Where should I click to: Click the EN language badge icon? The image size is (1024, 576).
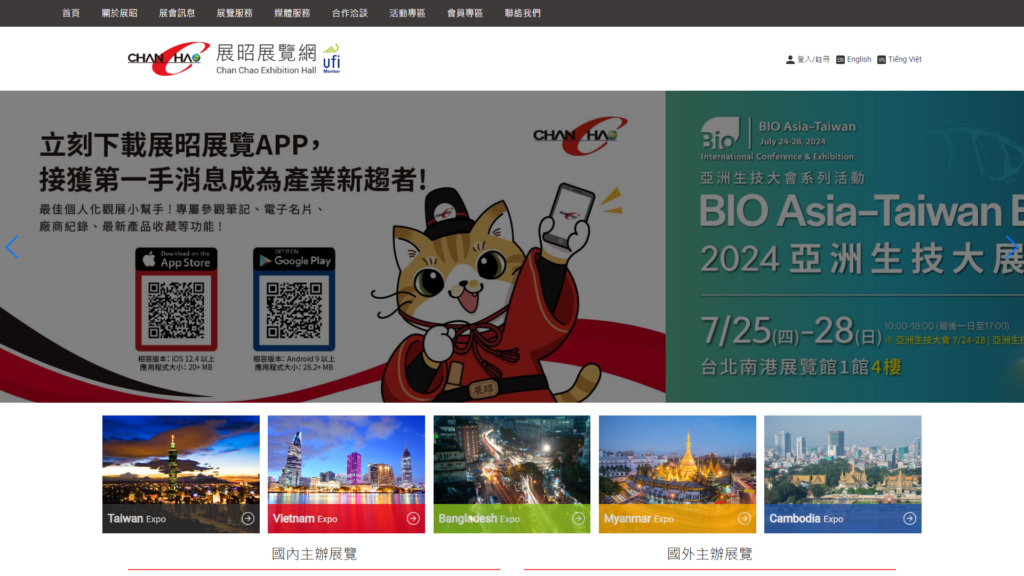click(840, 59)
